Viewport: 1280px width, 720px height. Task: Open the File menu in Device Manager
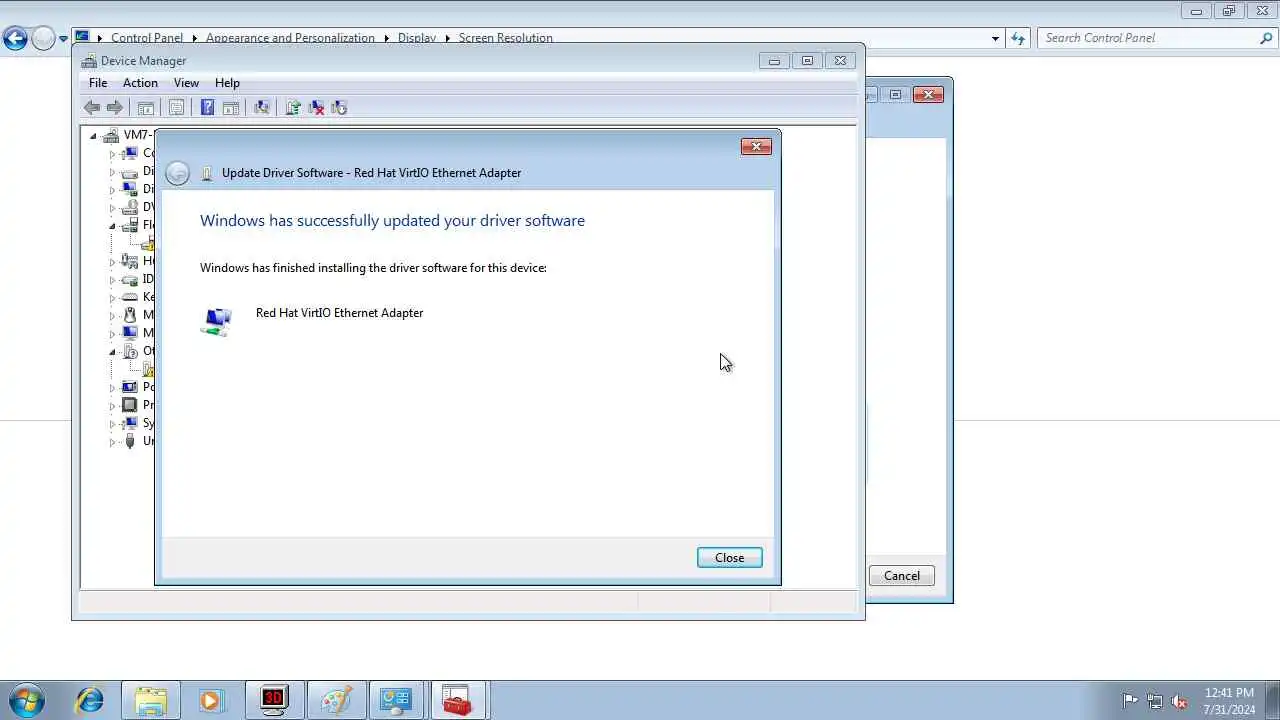coord(98,83)
